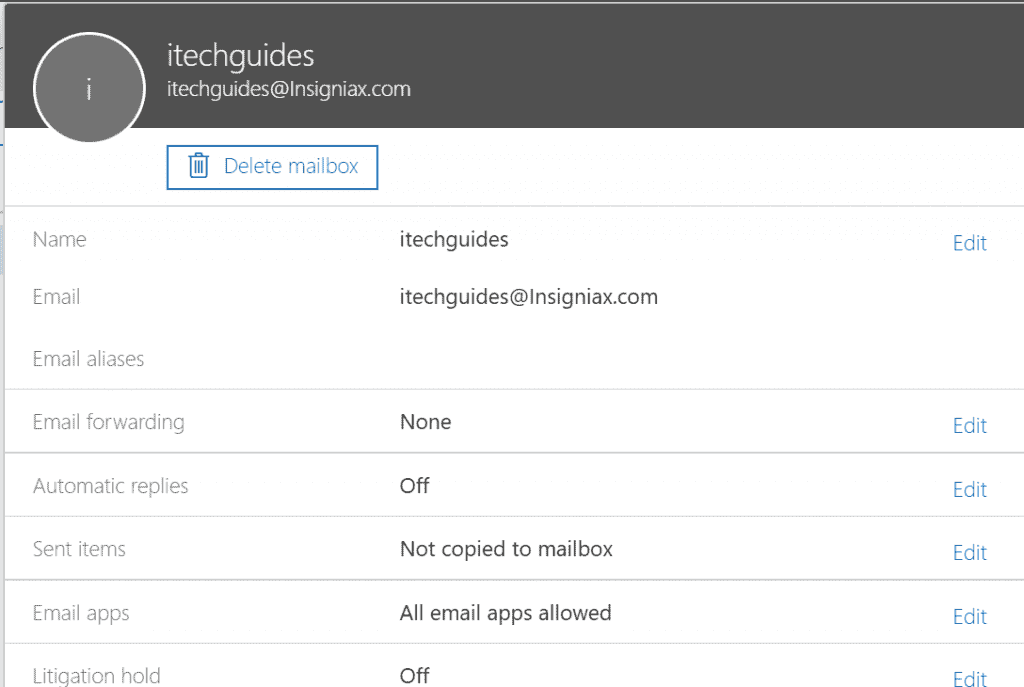
Task: Edit the mailbox Name
Action: click(968, 243)
